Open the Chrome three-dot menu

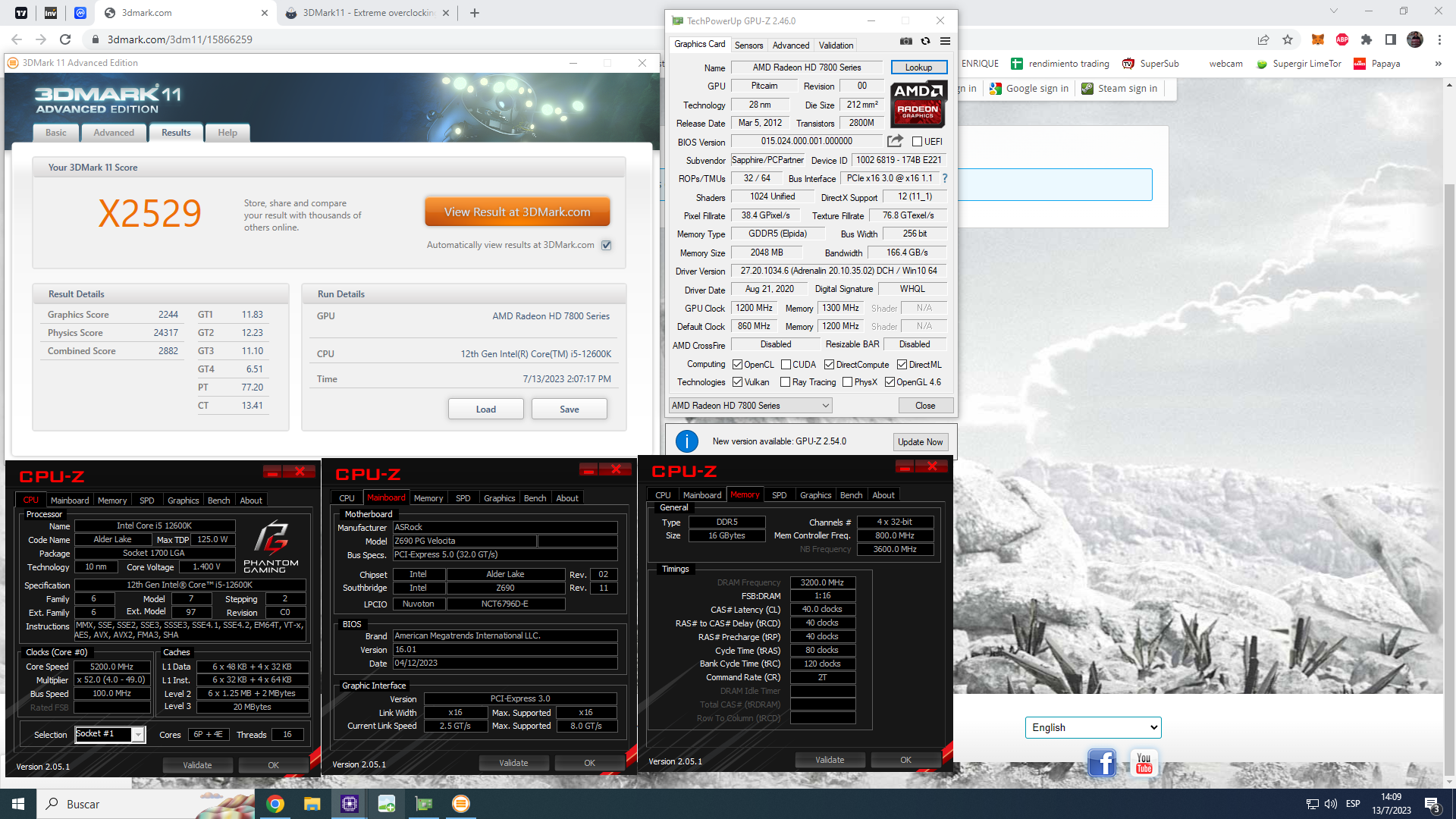[1439, 39]
